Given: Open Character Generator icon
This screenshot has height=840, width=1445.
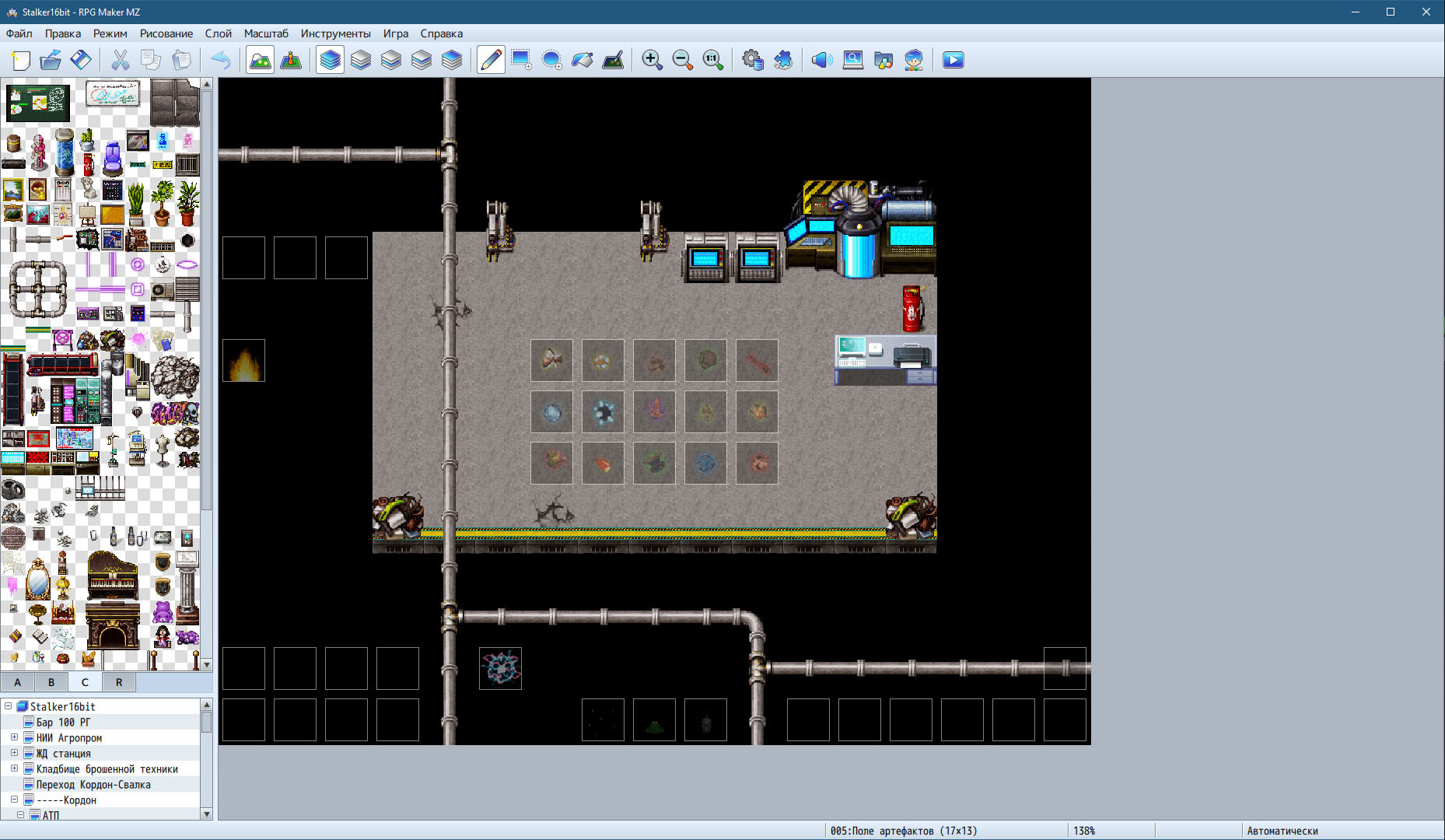Looking at the screenshot, I should pyautogui.click(x=914, y=60).
